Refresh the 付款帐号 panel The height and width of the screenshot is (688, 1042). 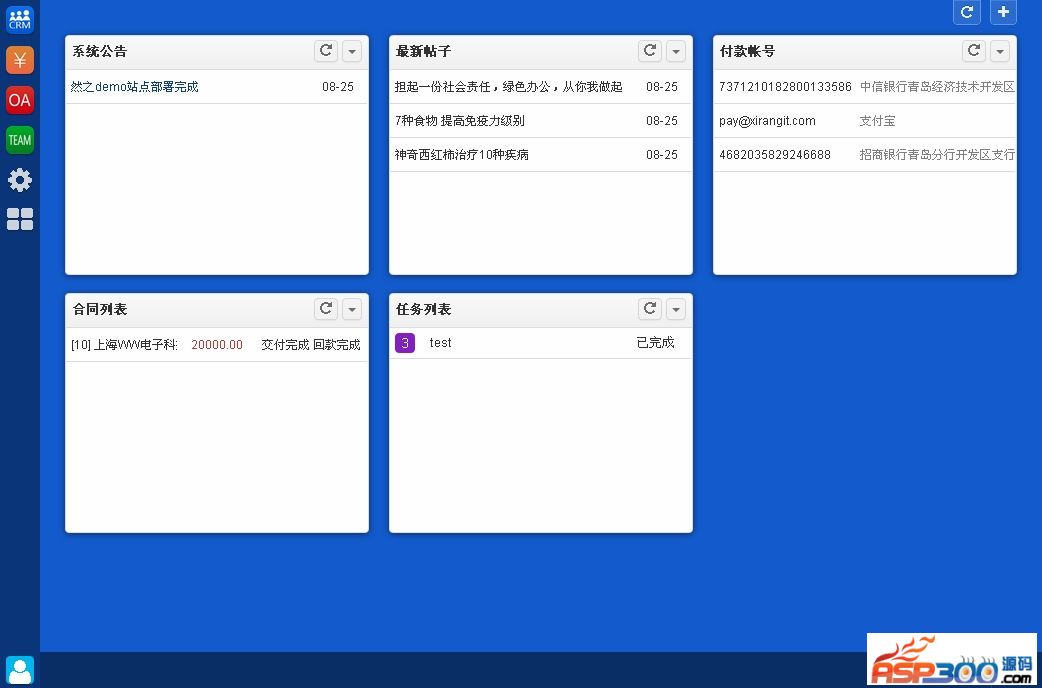974,51
